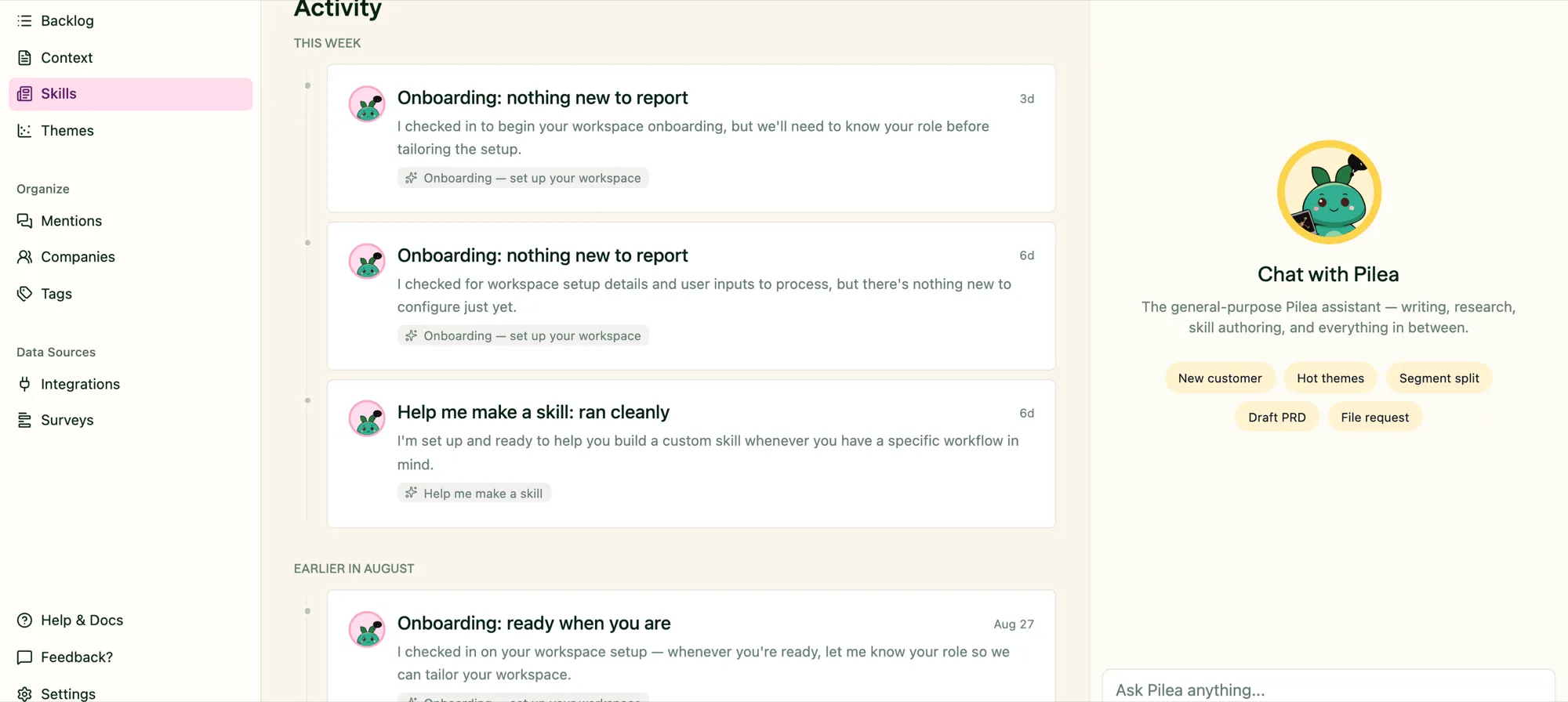Click the Context document icon
Viewport: 1568px width, 702px height.
click(x=24, y=58)
